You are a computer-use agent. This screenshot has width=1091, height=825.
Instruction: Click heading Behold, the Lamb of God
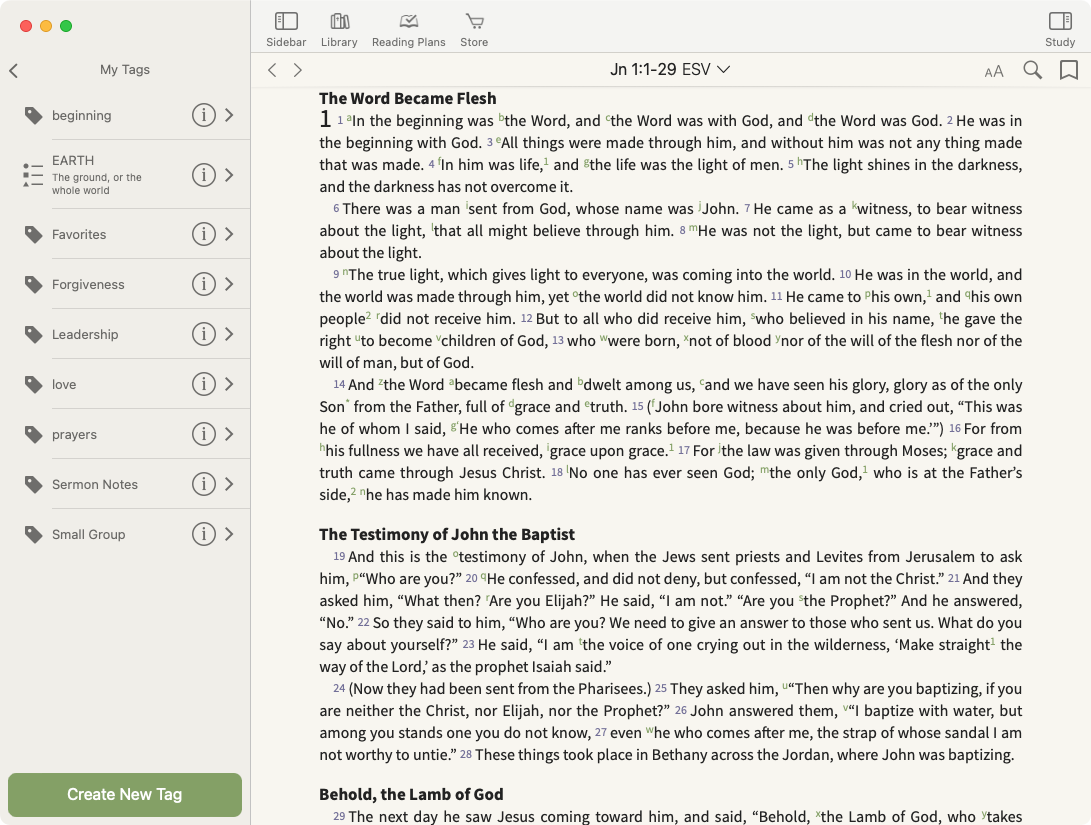(x=411, y=794)
